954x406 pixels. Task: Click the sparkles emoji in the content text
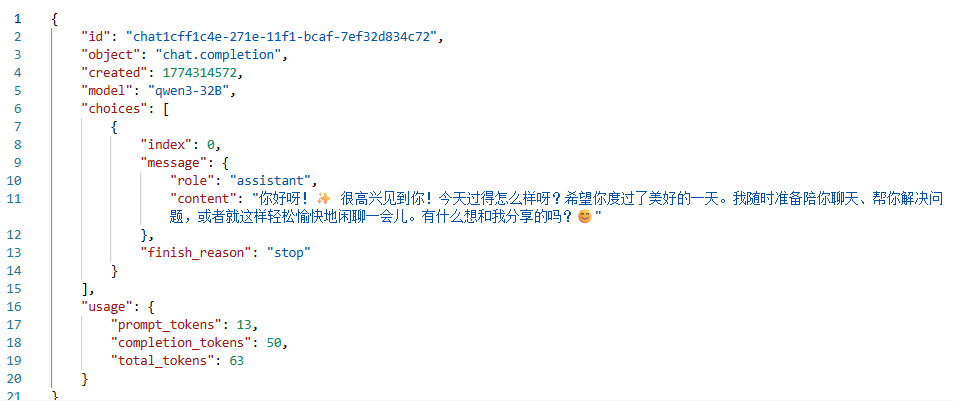[x=323, y=199]
